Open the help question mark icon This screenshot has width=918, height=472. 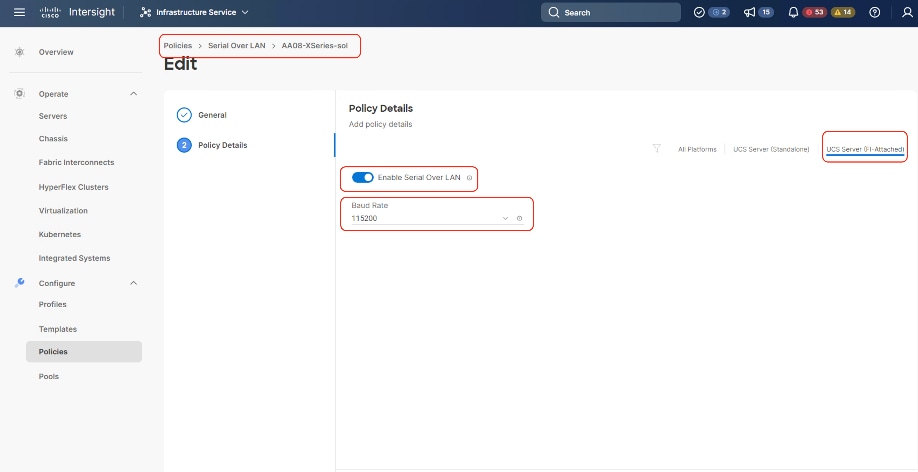pyautogui.click(x=875, y=12)
